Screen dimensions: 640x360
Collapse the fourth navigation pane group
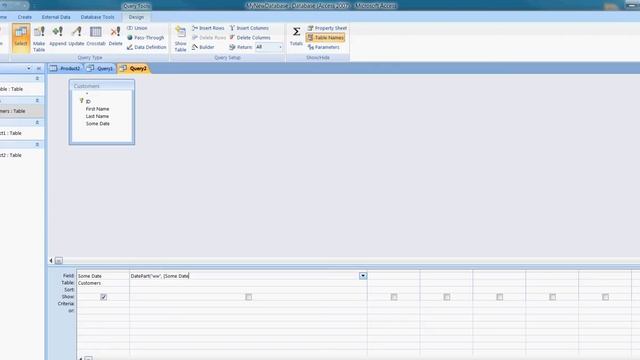[37, 144]
